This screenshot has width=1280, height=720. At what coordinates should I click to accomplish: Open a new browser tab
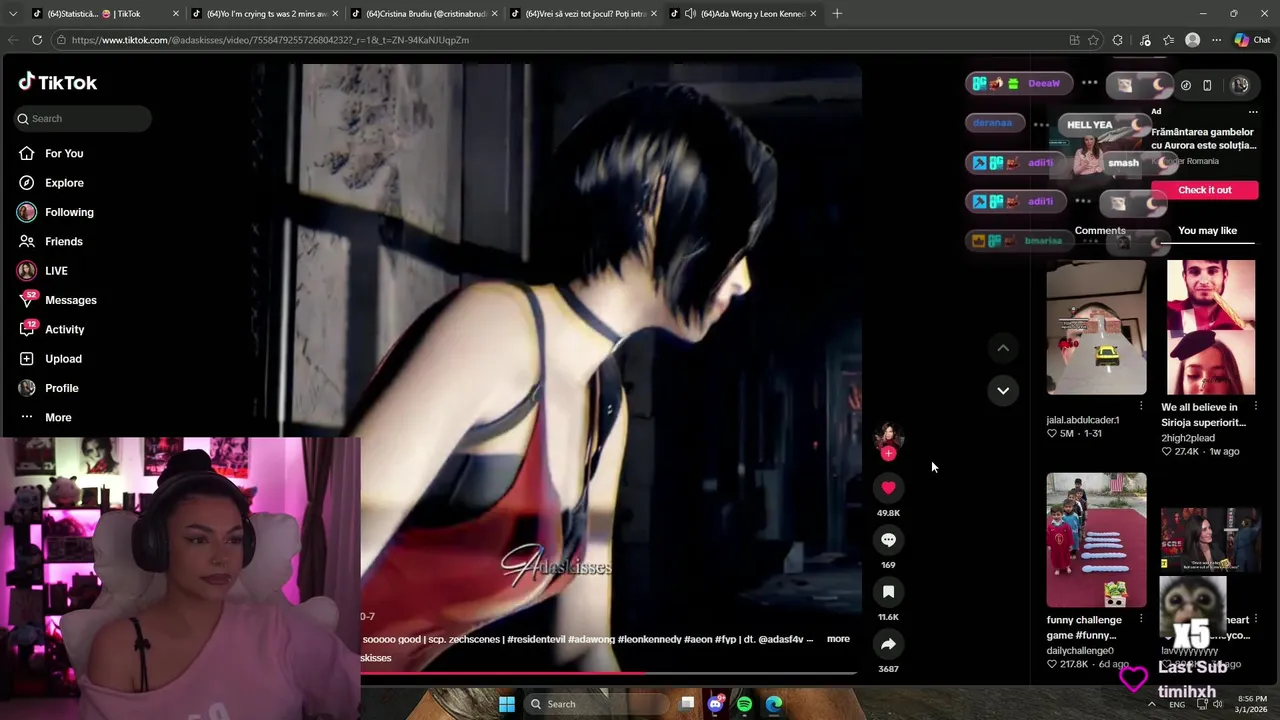click(837, 14)
